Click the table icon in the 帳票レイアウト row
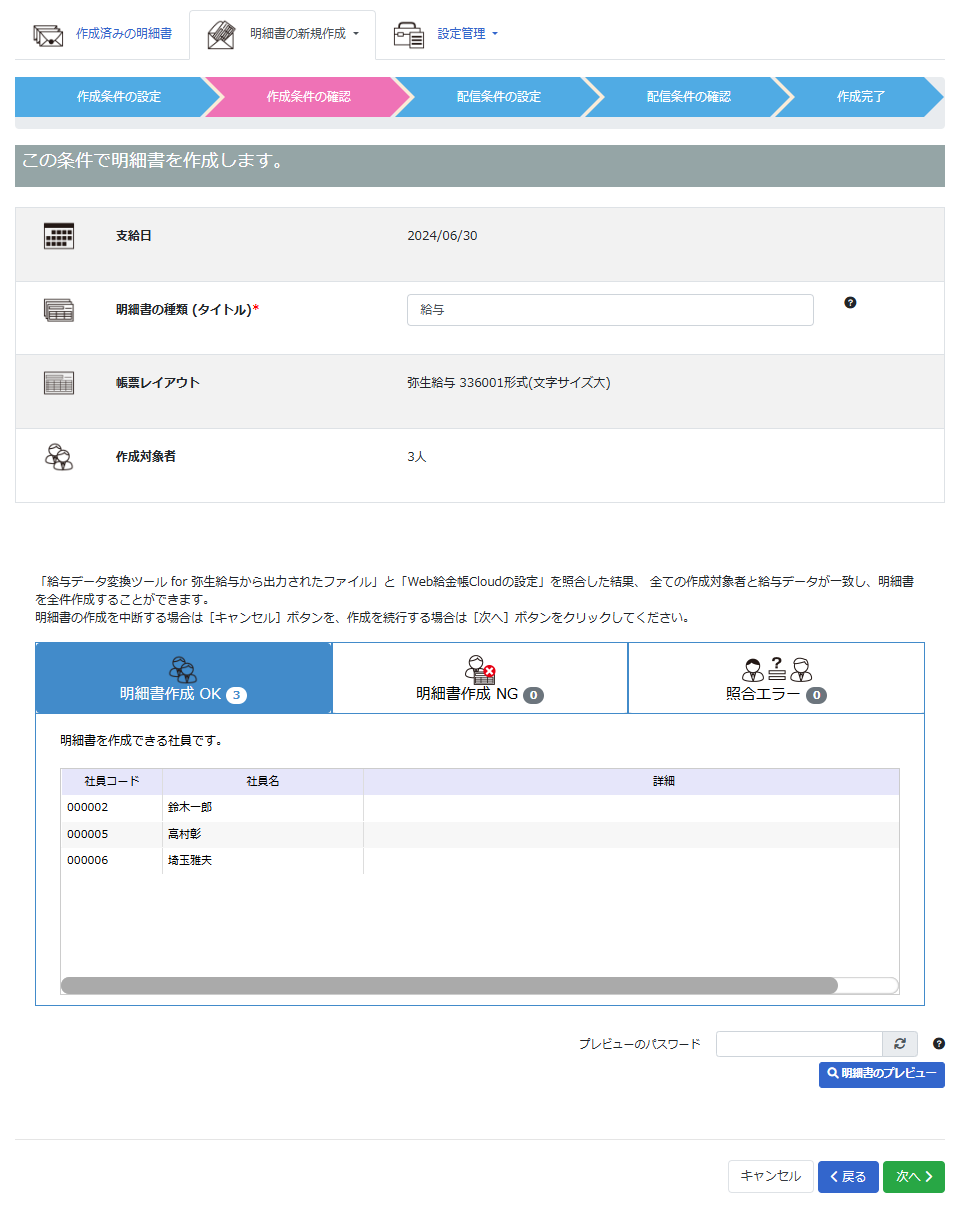Viewport: 960px width, 1209px height. [59, 383]
